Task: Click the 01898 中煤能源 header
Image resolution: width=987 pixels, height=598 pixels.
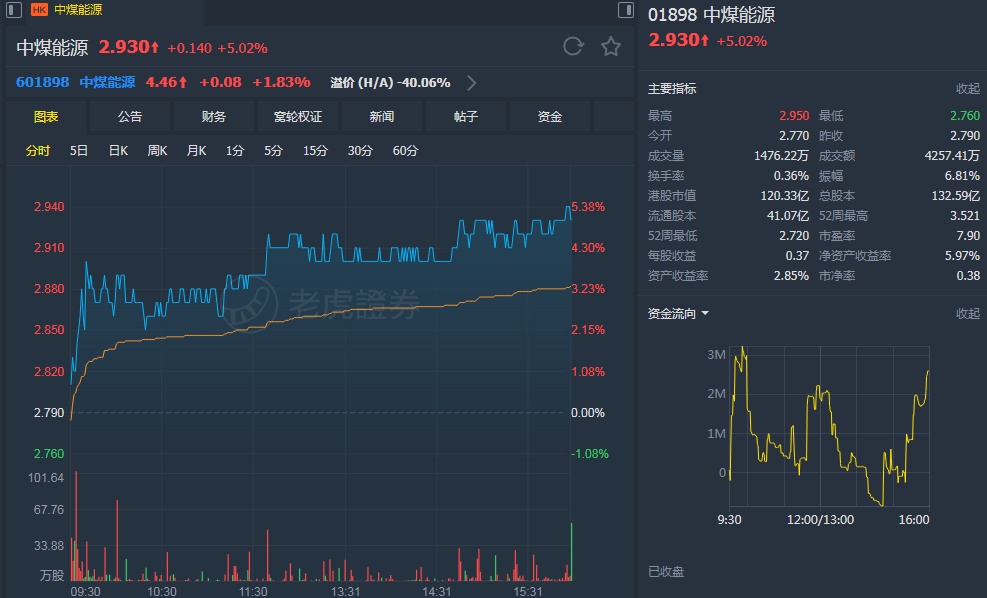Action: [711, 14]
